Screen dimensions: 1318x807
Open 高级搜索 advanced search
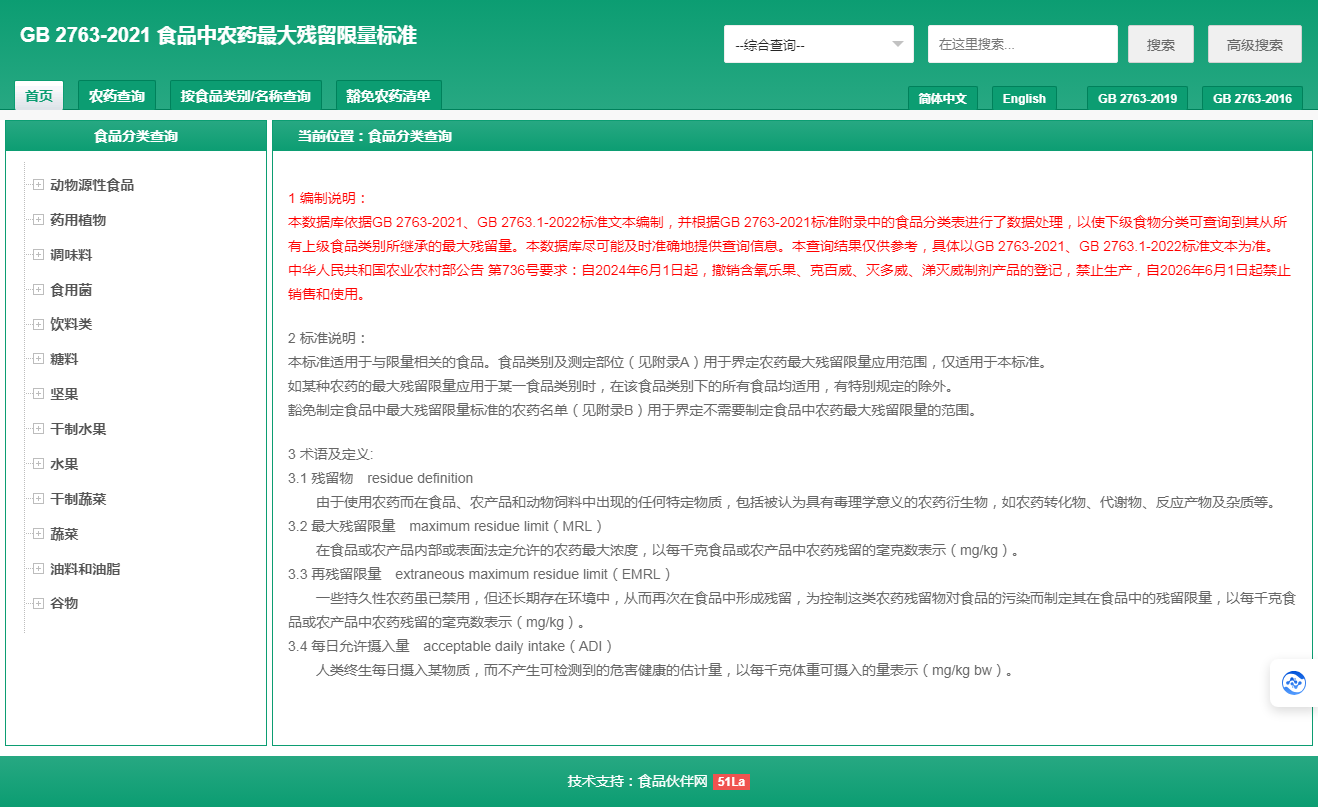click(x=1255, y=44)
